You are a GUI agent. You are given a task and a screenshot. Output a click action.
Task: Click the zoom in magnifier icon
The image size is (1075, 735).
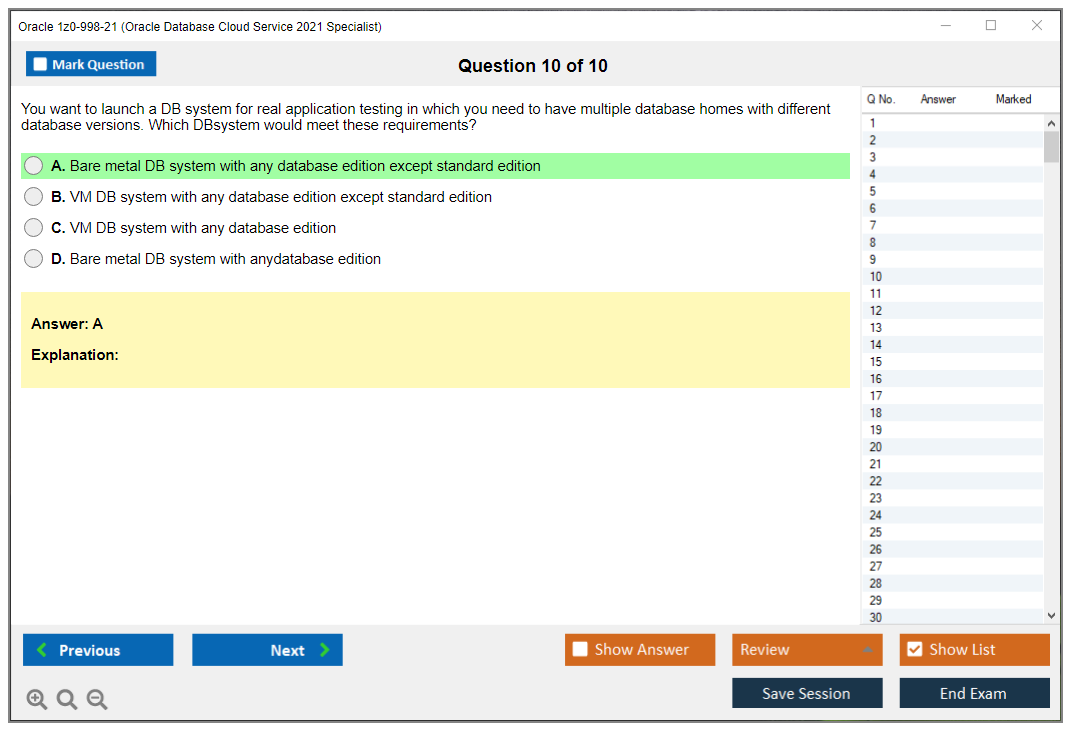pos(37,700)
